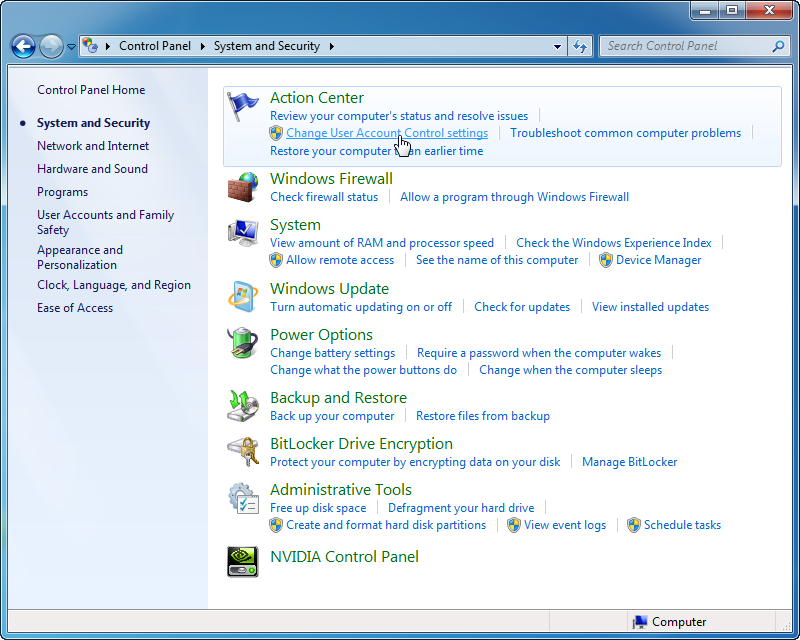Click Schedule tasks link

(x=682, y=525)
